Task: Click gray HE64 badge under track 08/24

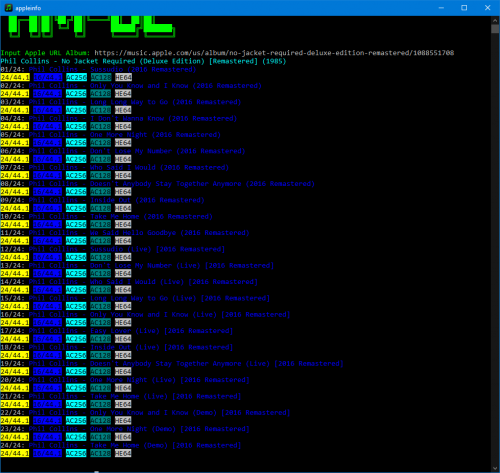Action: [x=123, y=192]
